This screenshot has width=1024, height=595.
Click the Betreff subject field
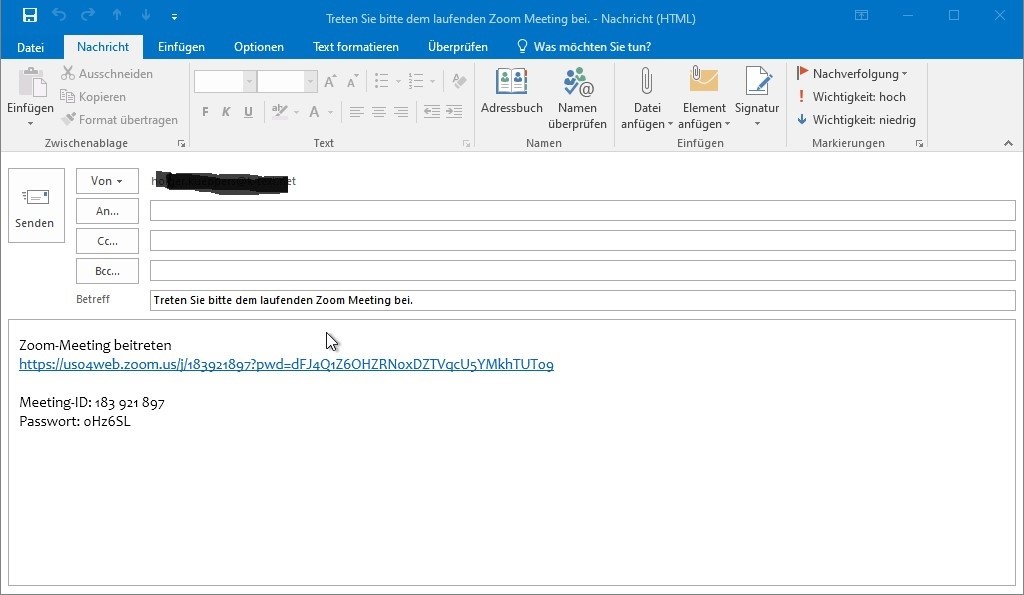(x=583, y=300)
